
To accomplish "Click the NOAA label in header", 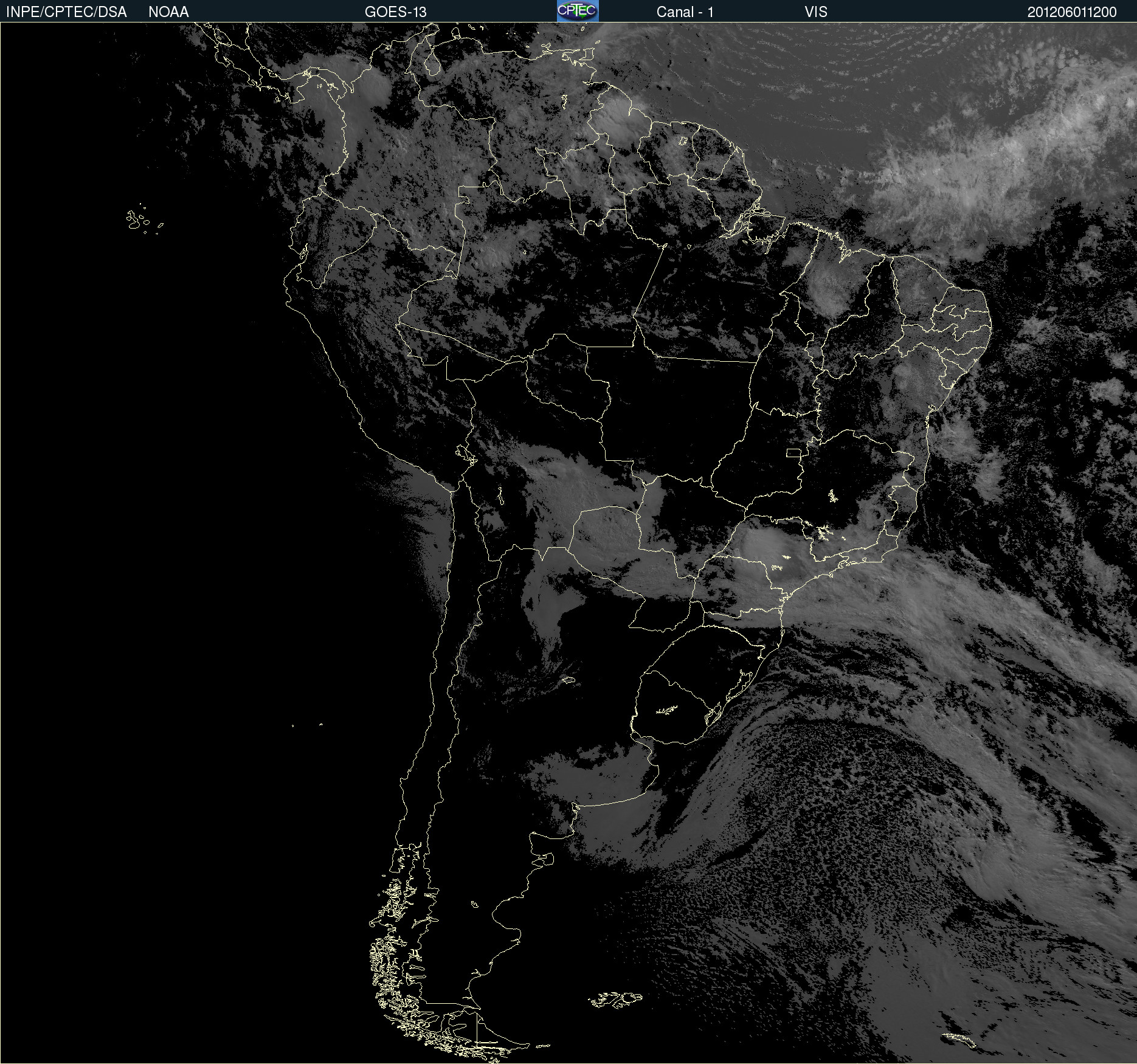I will click(x=168, y=12).
